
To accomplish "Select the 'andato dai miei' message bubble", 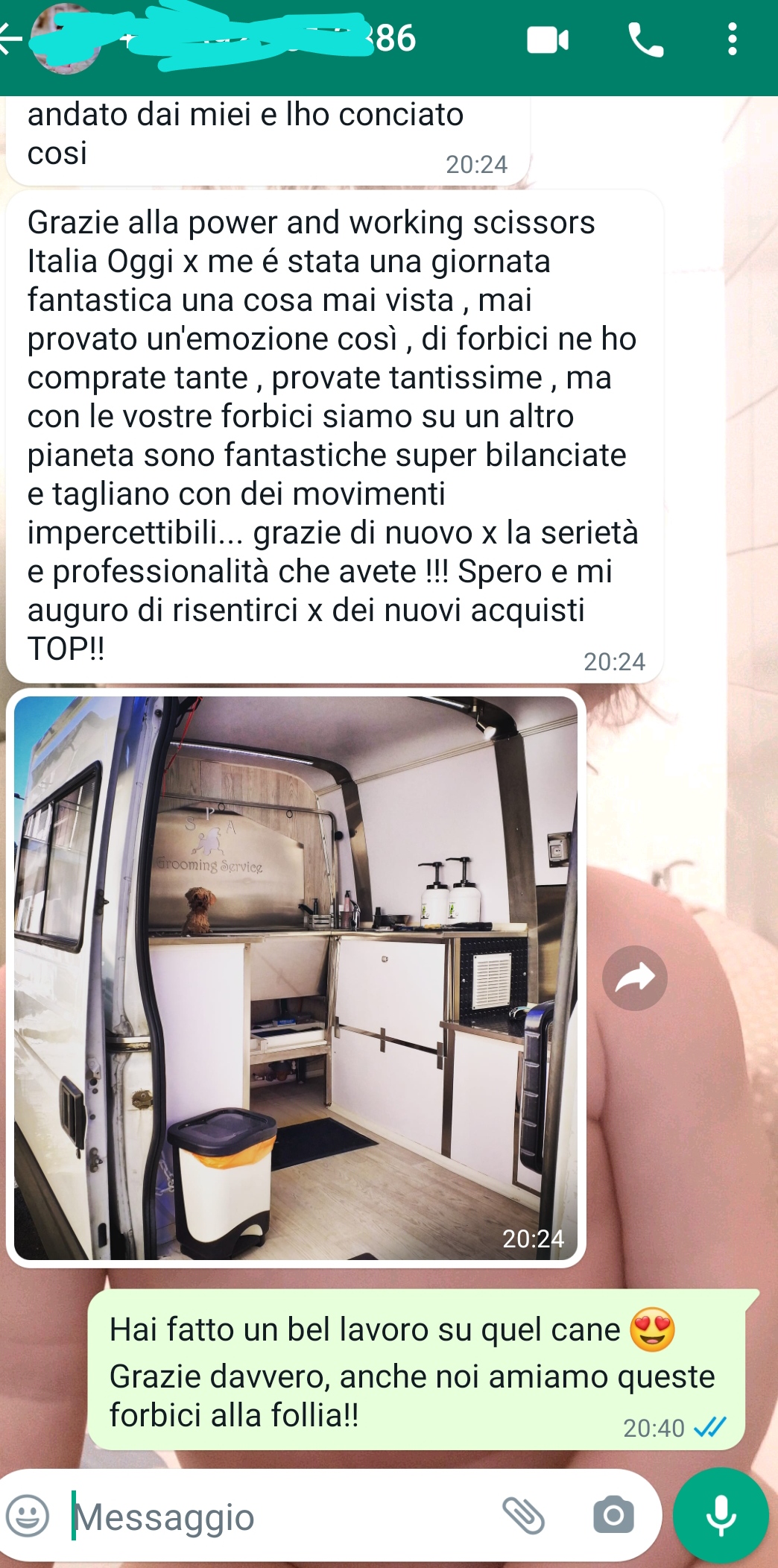I will pos(268,139).
